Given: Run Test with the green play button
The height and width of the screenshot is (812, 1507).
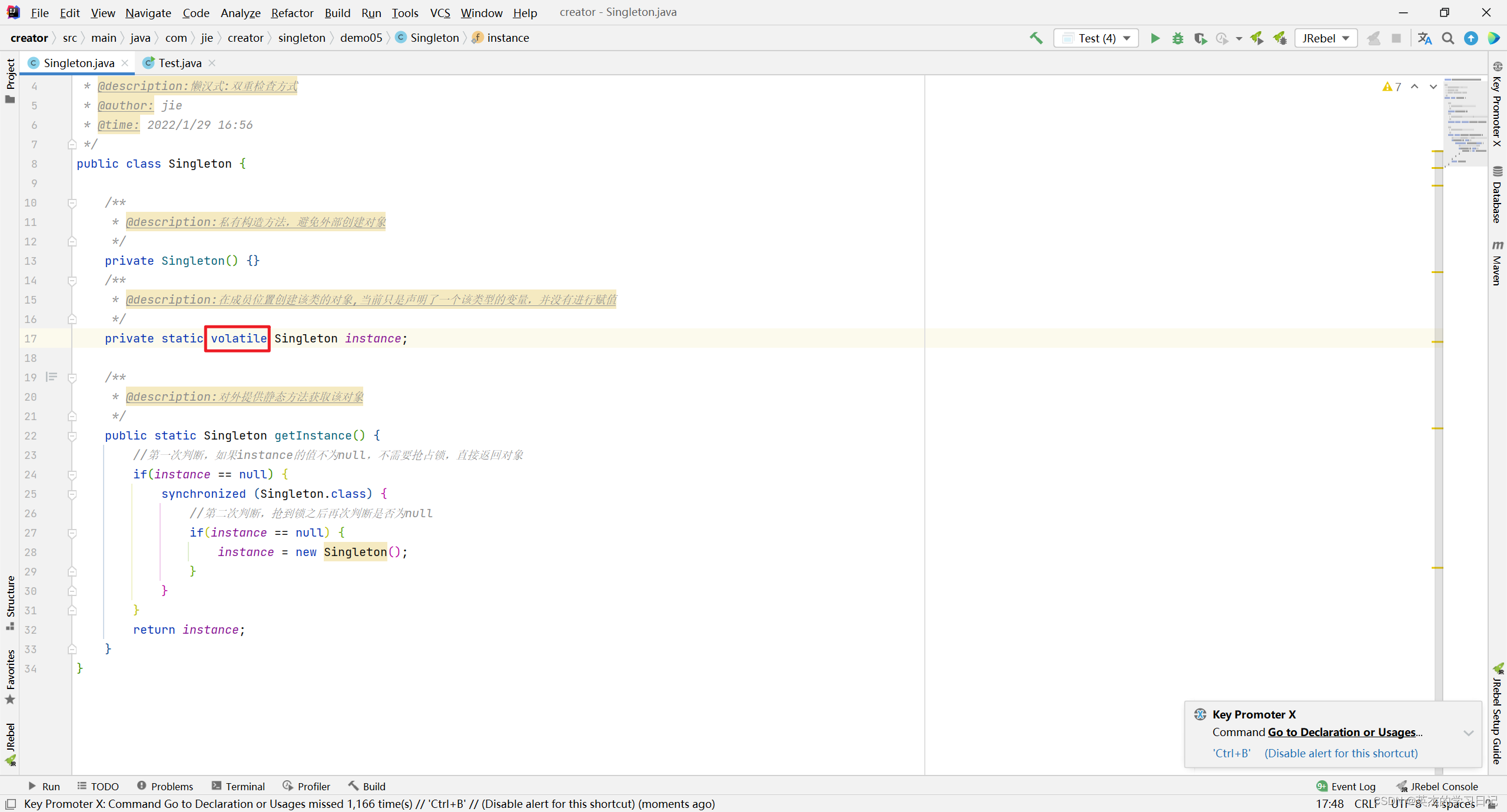Looking at the screenshot, I should (x=1155, y=38).
